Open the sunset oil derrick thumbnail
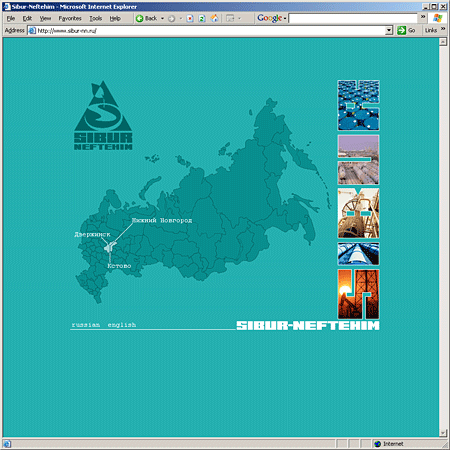450x450 pixels. 358,294
